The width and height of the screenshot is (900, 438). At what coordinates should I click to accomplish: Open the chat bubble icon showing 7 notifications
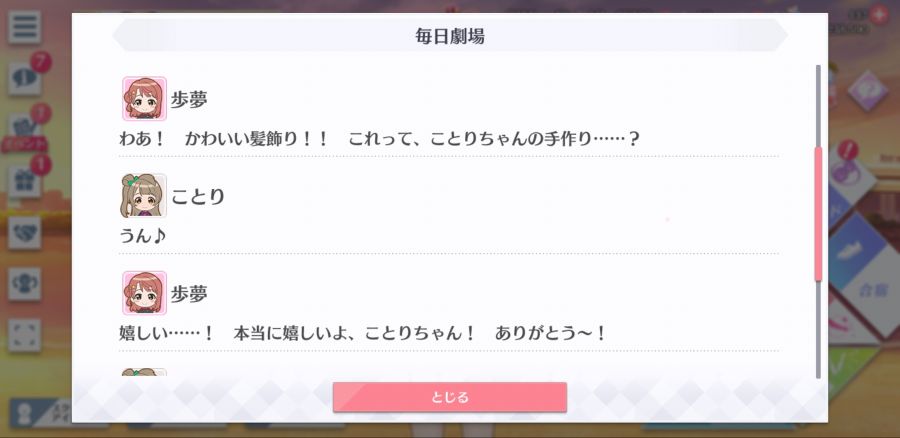(x=25, y=79)
